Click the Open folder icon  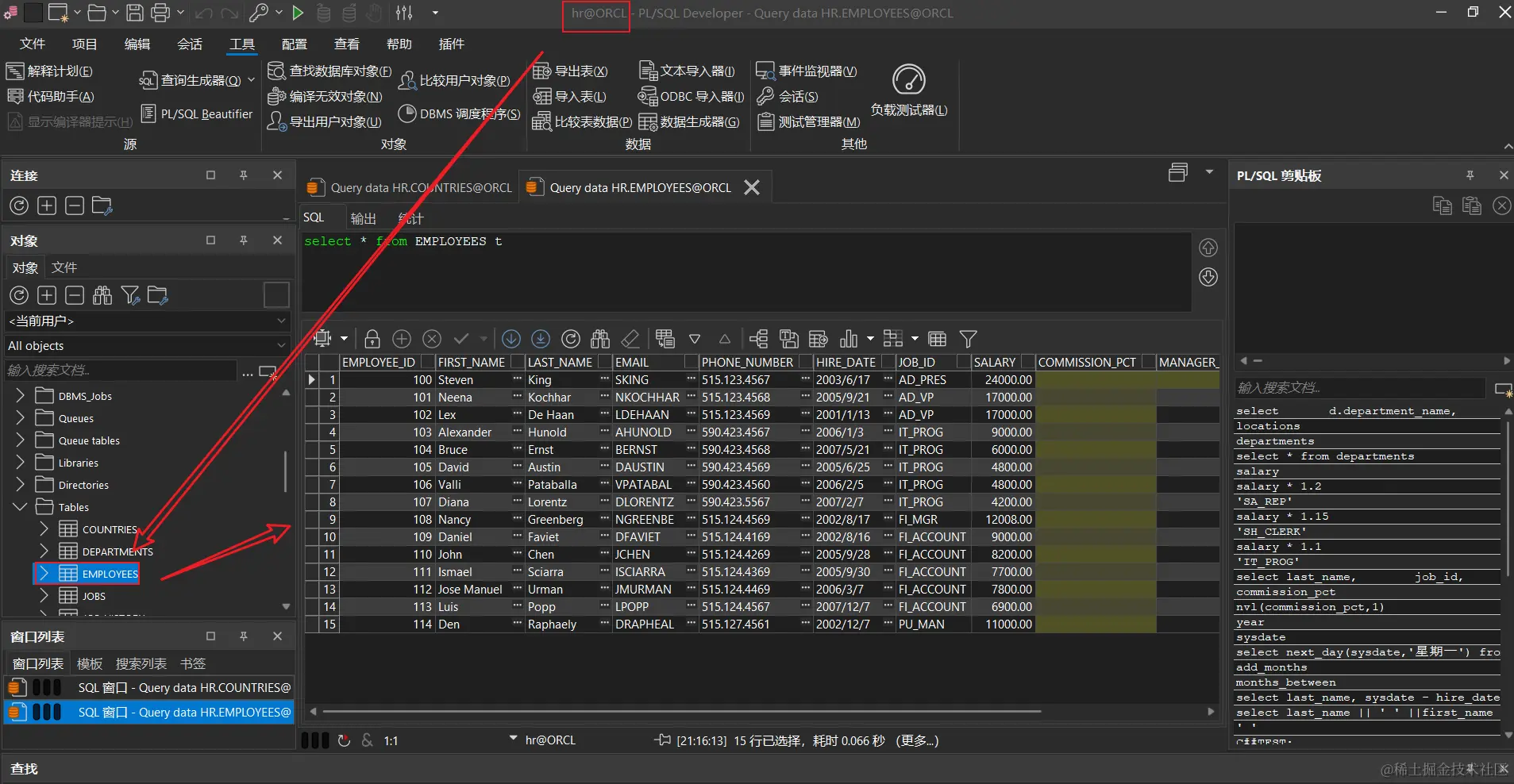[x=97, y=13]
